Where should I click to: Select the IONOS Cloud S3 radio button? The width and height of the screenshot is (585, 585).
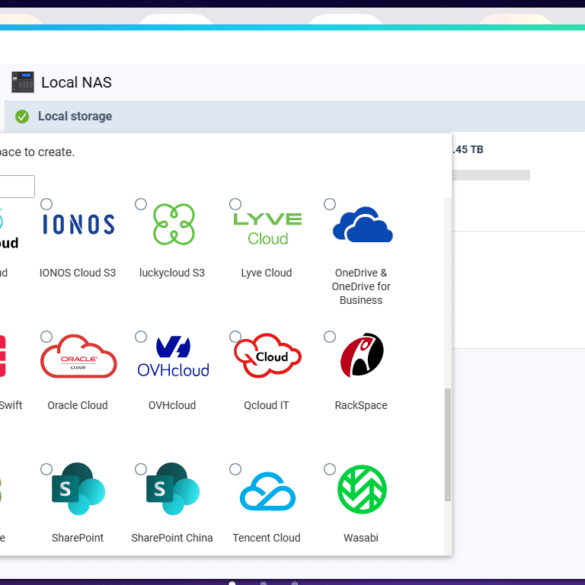(46, 204)
